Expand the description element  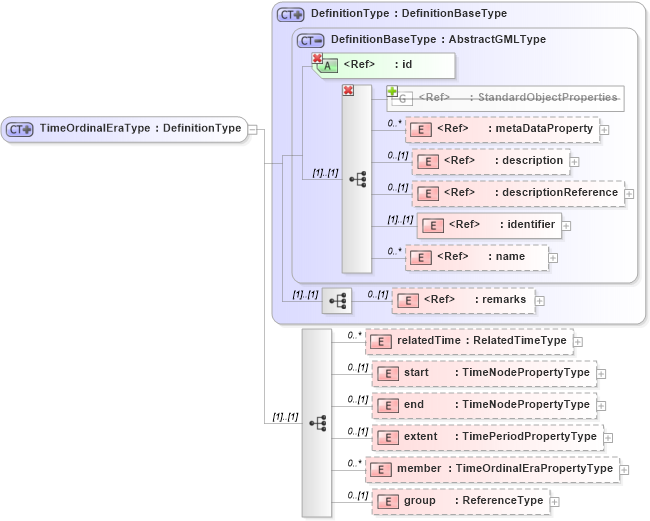click(575, 162)
